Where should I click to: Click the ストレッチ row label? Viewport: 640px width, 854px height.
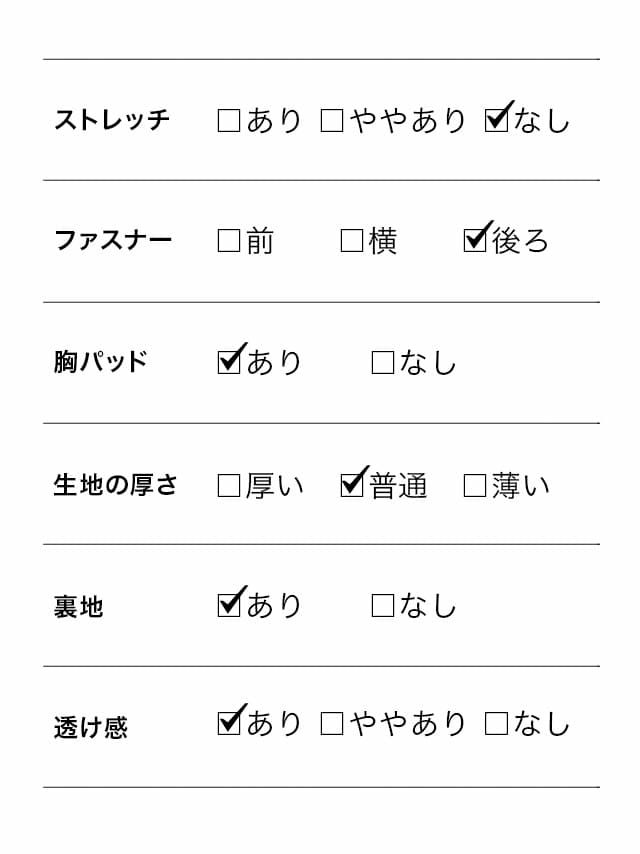pyautogui.click(x=112, y=121)
